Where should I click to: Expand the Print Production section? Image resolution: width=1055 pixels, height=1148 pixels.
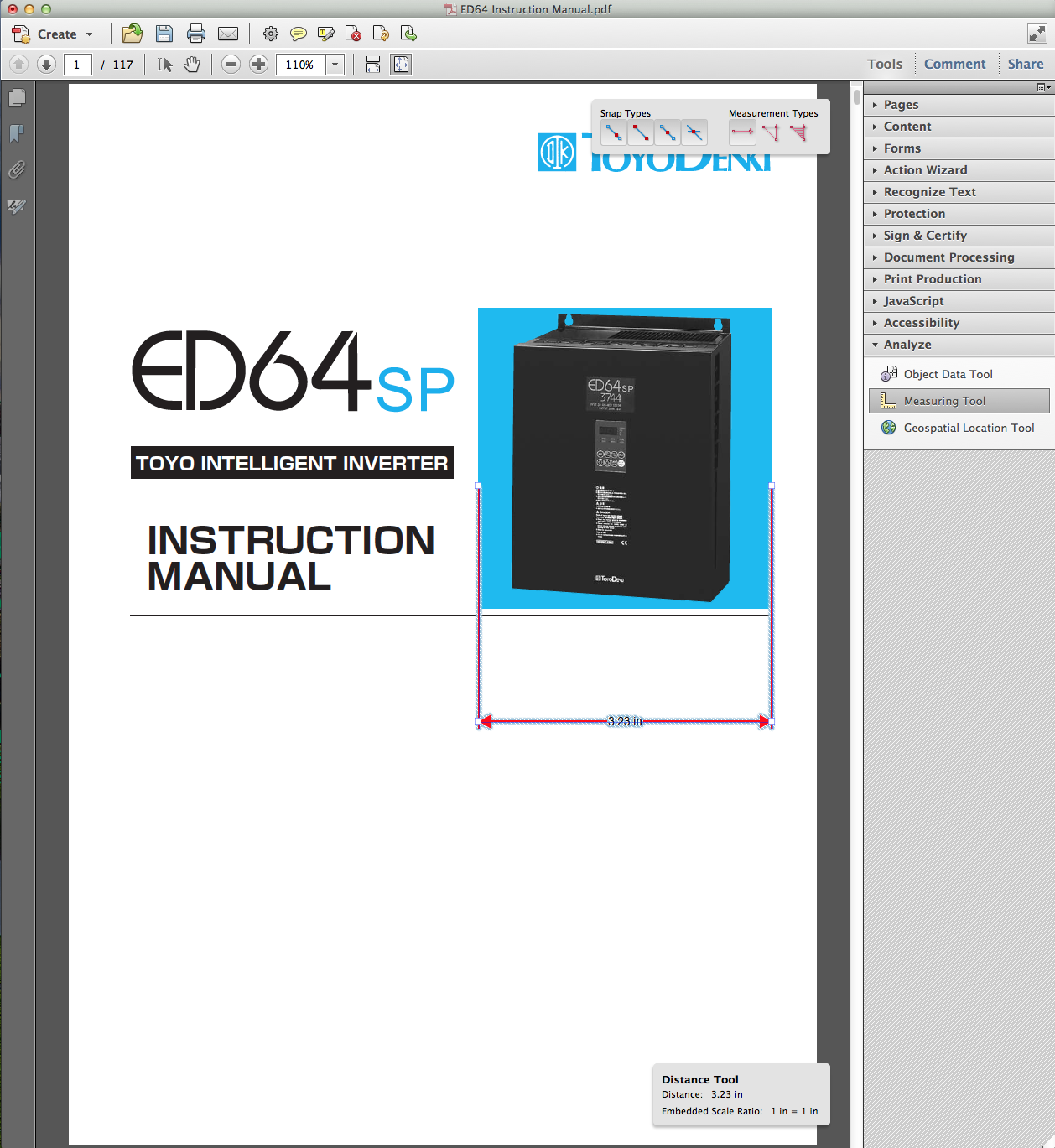click(959, 279)
